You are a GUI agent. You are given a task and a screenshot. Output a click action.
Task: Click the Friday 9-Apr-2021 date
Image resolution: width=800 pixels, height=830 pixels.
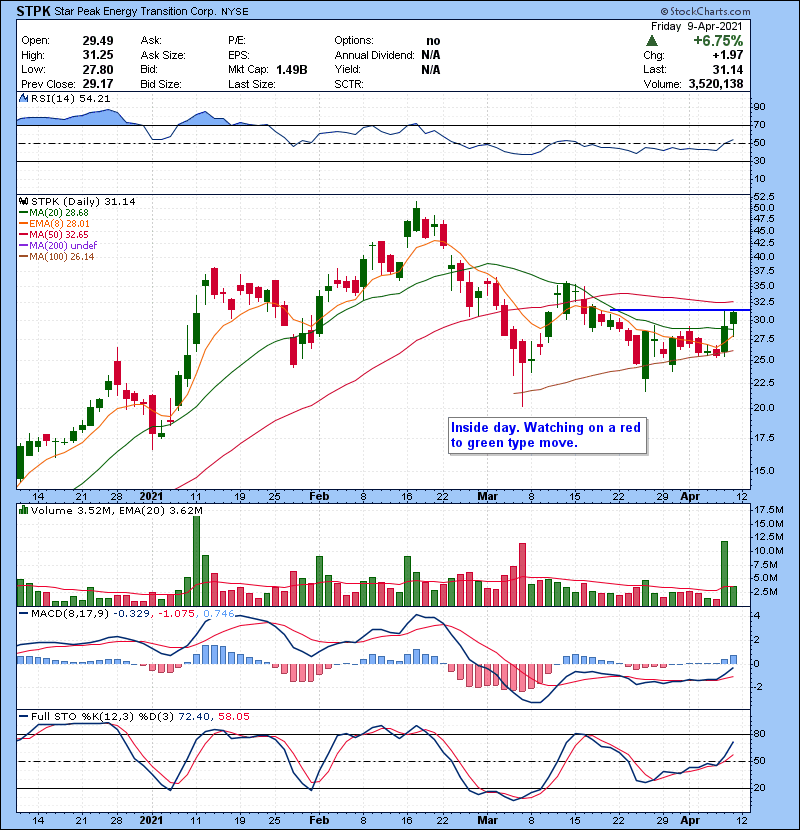point(697,26)
